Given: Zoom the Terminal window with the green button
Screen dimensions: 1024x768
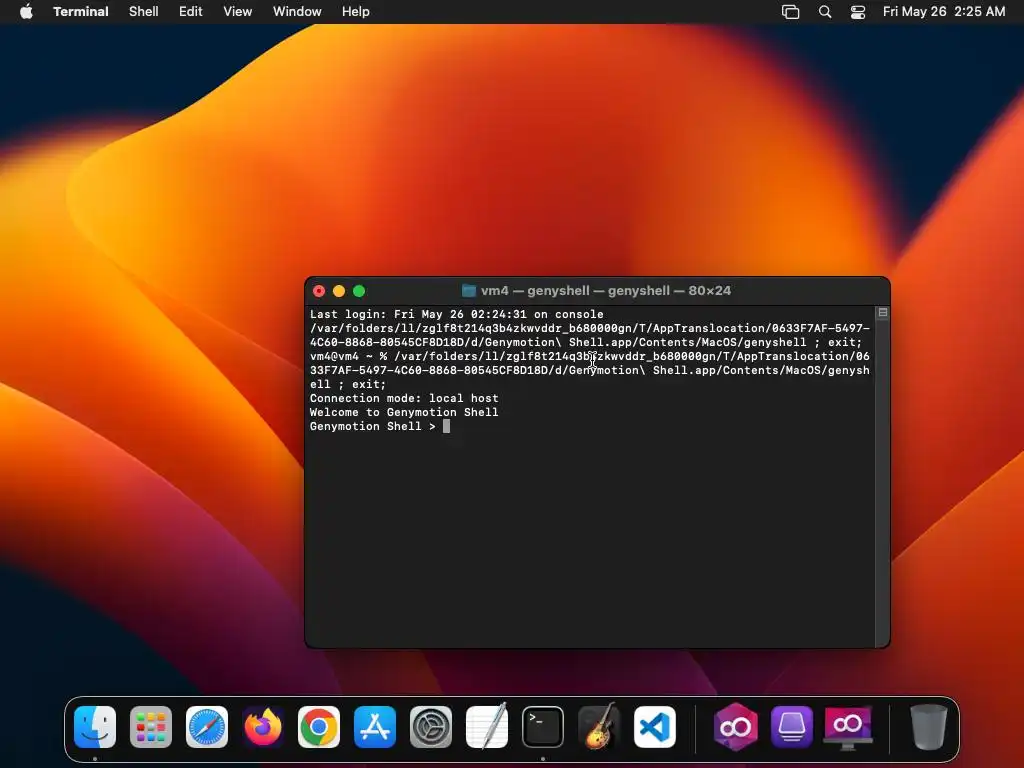Looking at the screenshot, I should tap(359, 291).
